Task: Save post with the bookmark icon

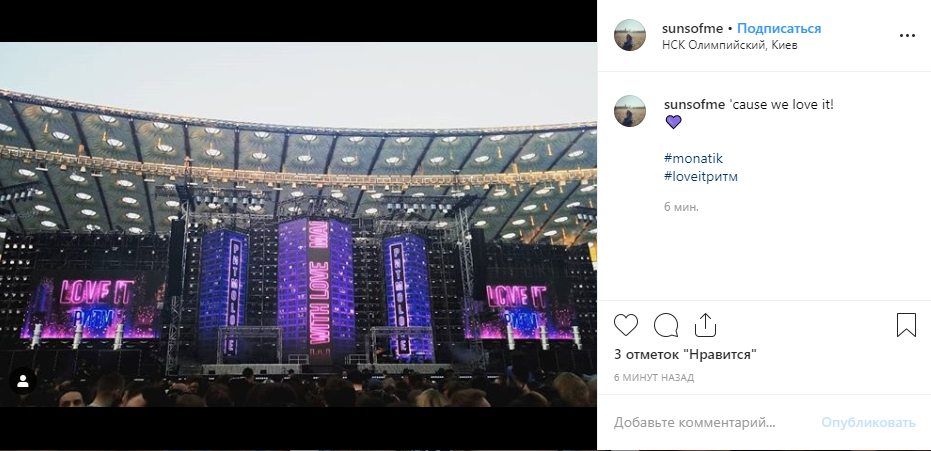Action: click(906, 325)
